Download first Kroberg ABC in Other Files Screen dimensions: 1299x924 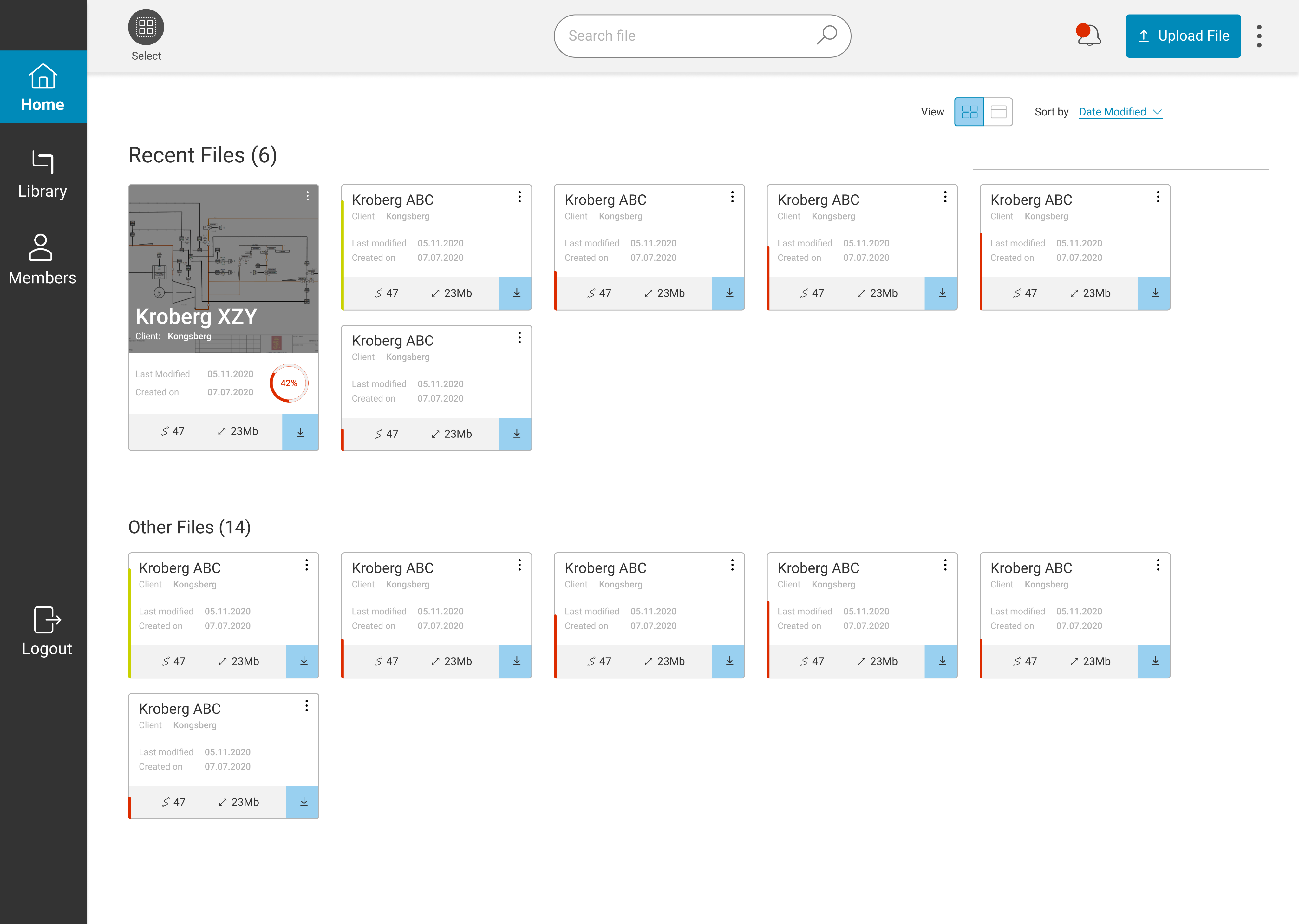[x=303, y=661]
